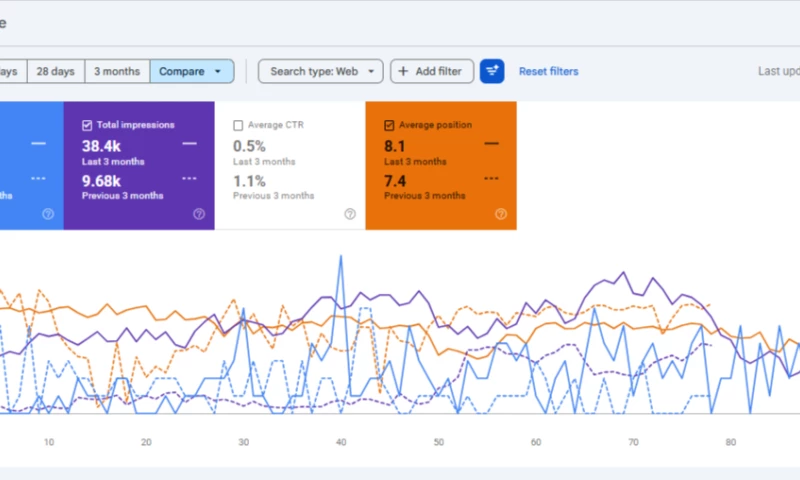This screenshot has width=800, height=480.
Task: Click the x-axis label 80
Action: tap(731, 442)
